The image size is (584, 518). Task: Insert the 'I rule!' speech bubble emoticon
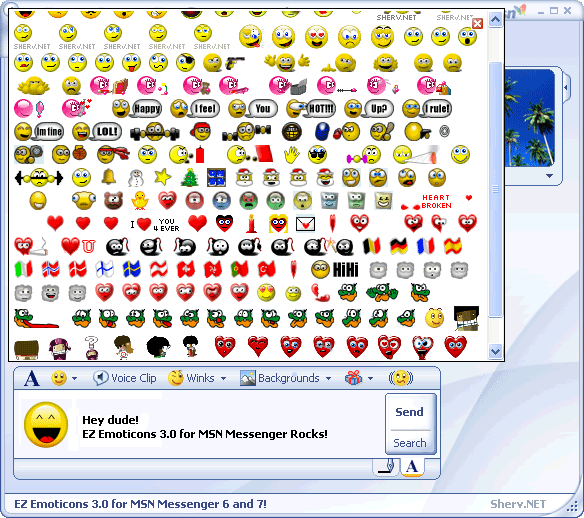[x=427, y=108]
